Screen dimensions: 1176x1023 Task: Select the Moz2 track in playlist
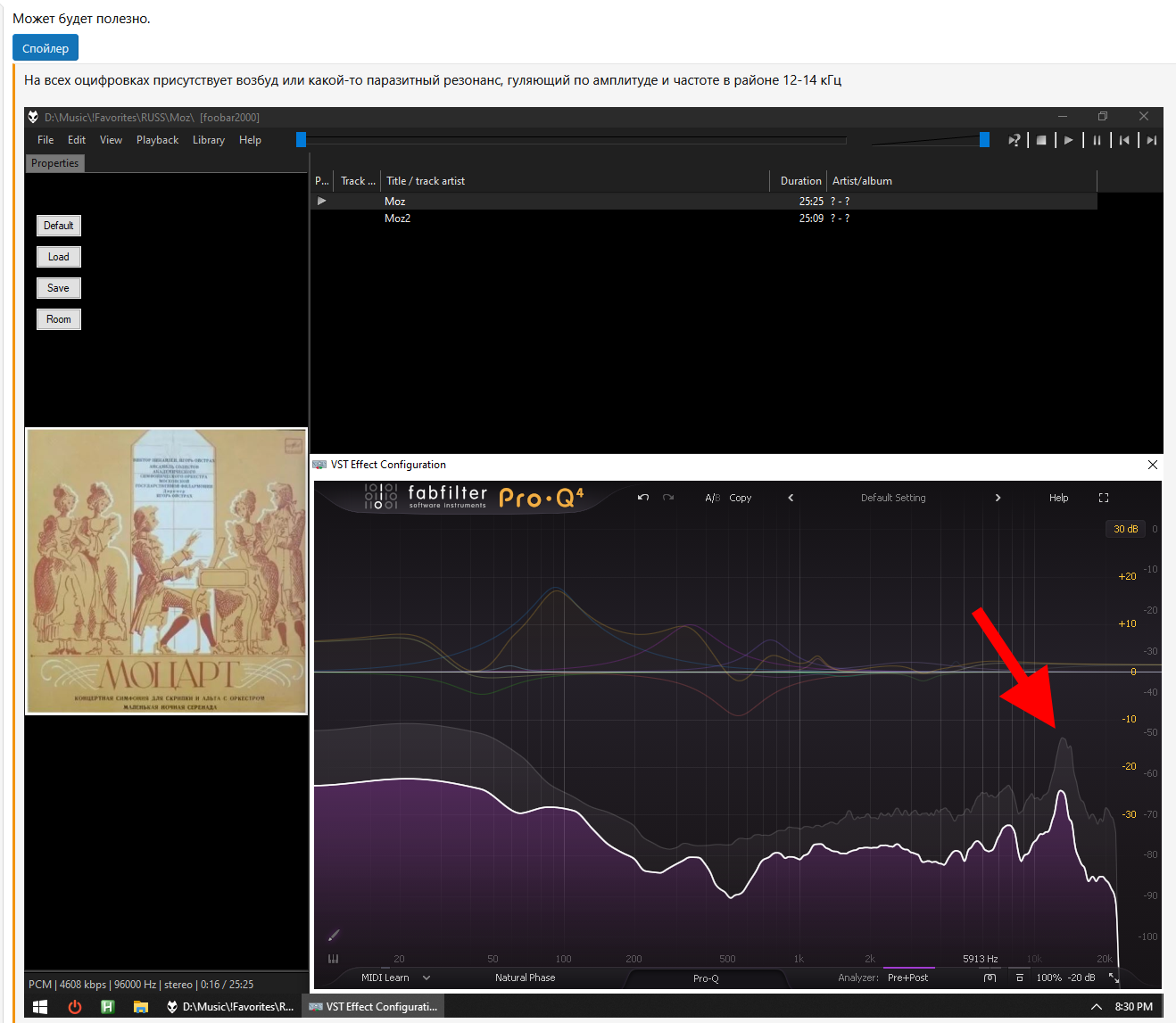tap(704, 219)
